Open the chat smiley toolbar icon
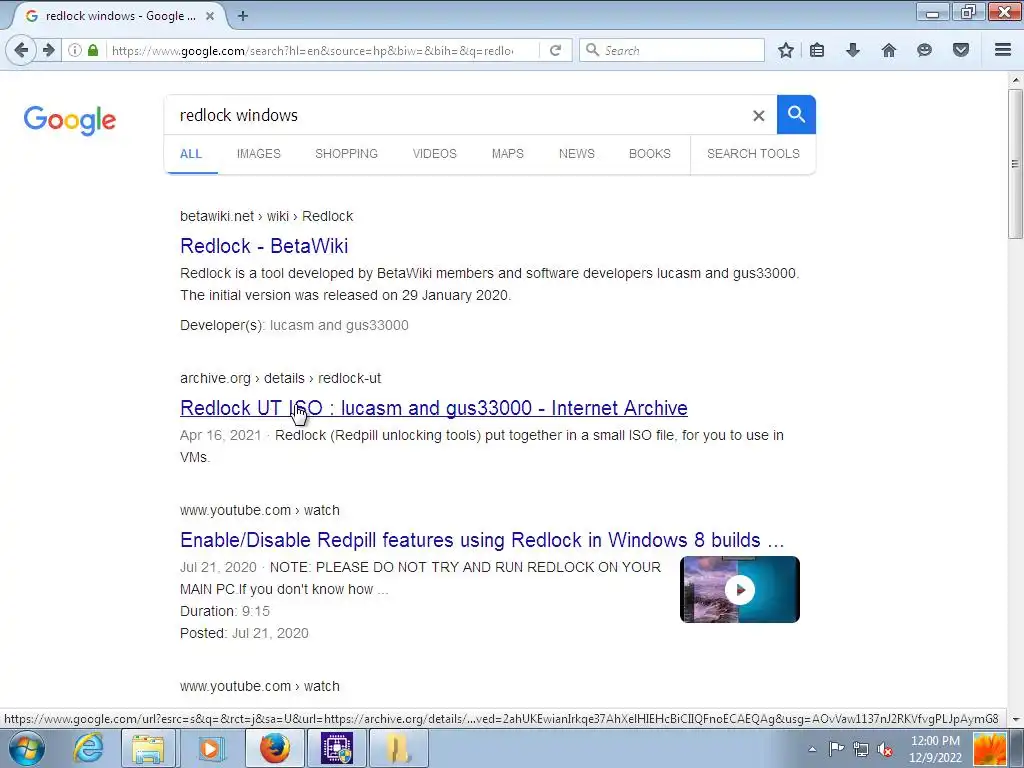The height and width of the screenshot is (768, 1024). (924, 50)
